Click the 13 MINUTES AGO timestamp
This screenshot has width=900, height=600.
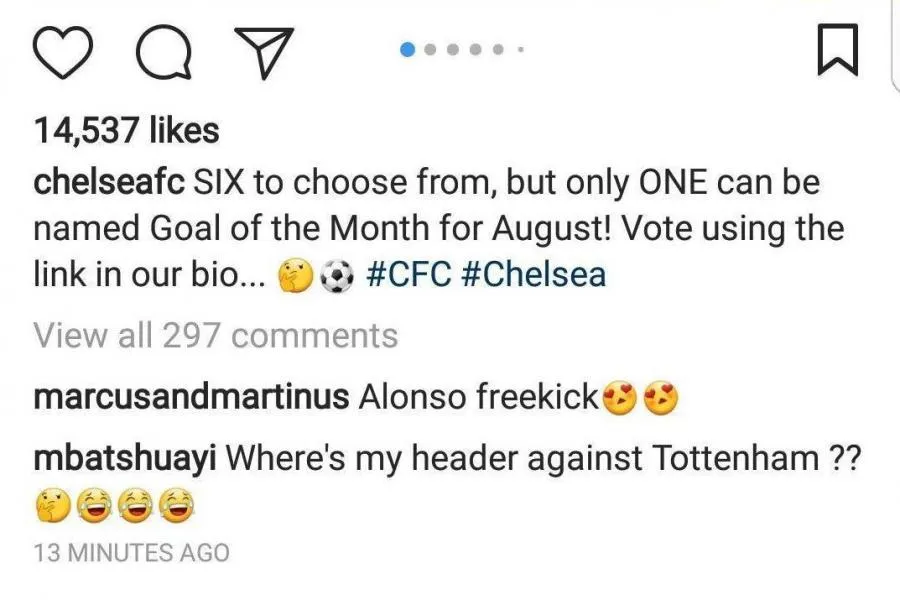pyautogui.click(x=131, y=553)
